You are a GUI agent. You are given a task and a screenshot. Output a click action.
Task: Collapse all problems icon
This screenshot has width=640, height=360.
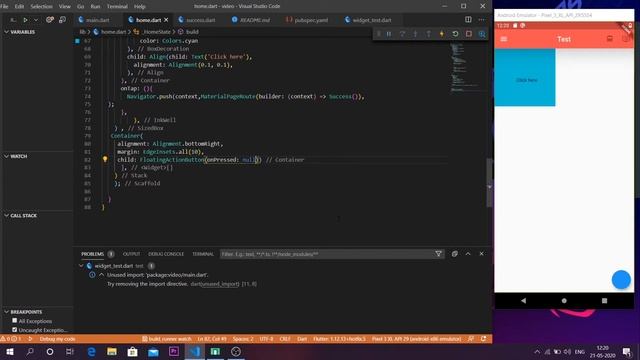click(x=454, y=254)
